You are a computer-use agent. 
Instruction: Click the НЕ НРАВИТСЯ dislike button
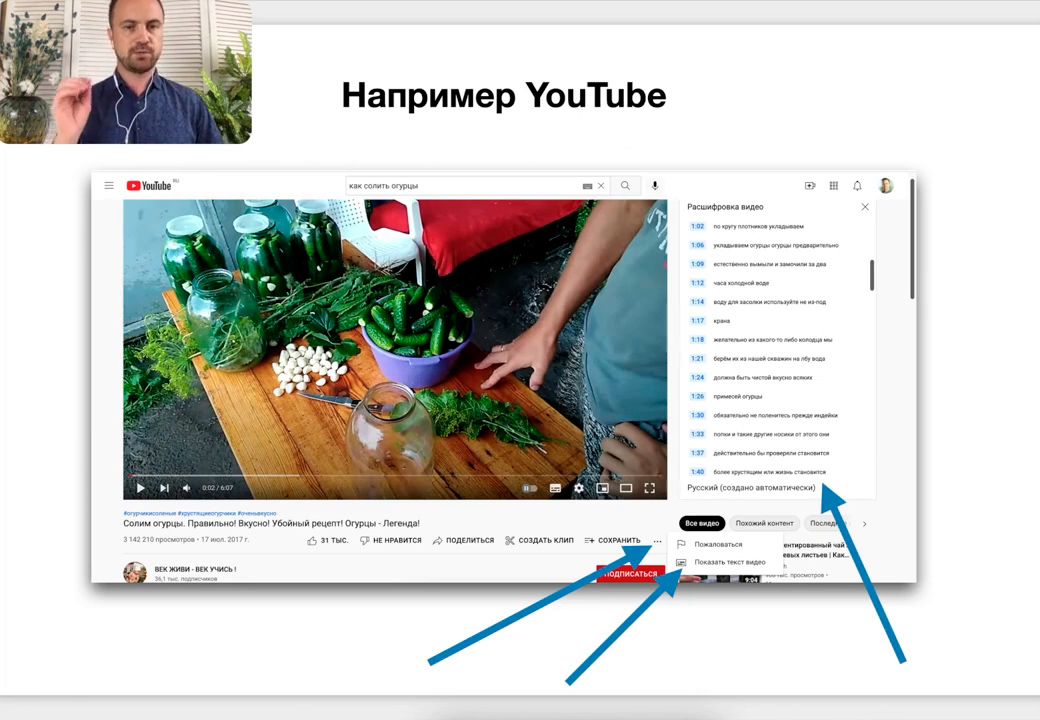click(x=391, y=540)
